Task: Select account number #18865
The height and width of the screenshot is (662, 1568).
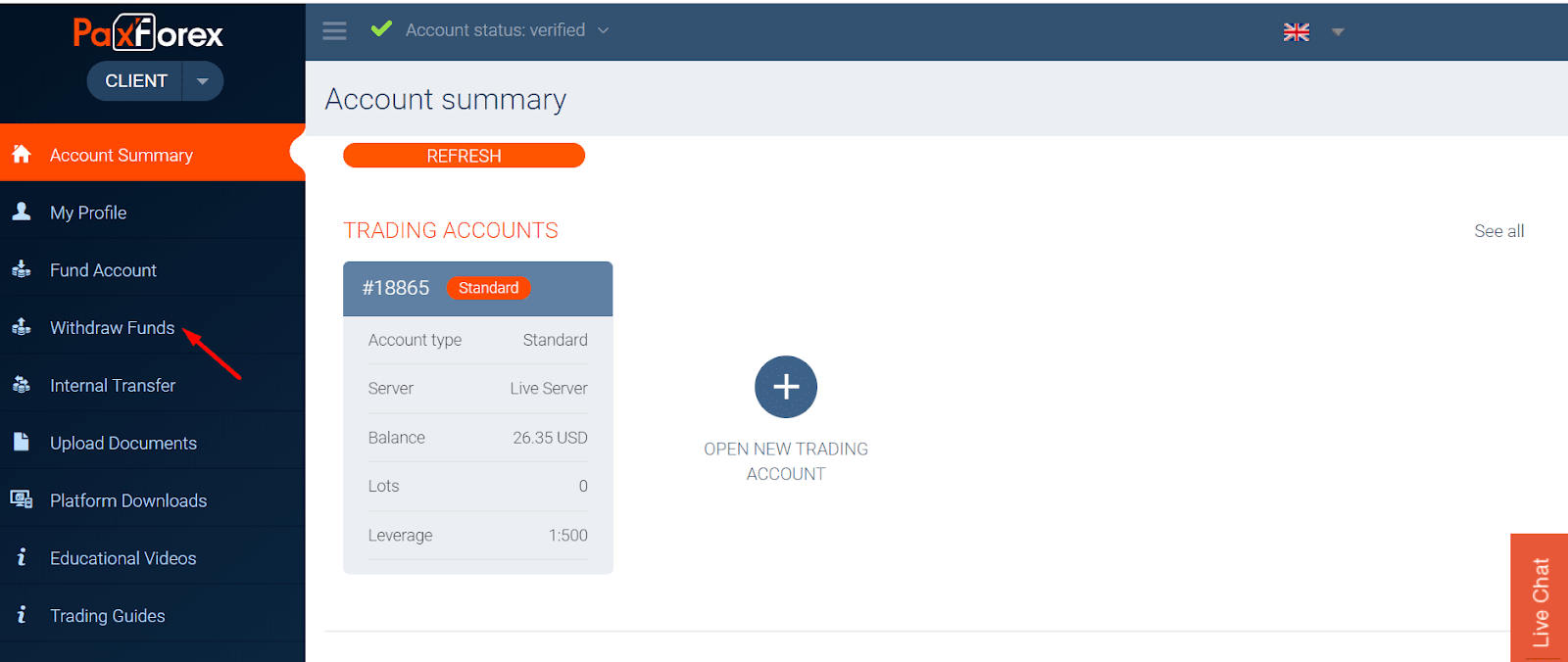Action: click(396, 288)
